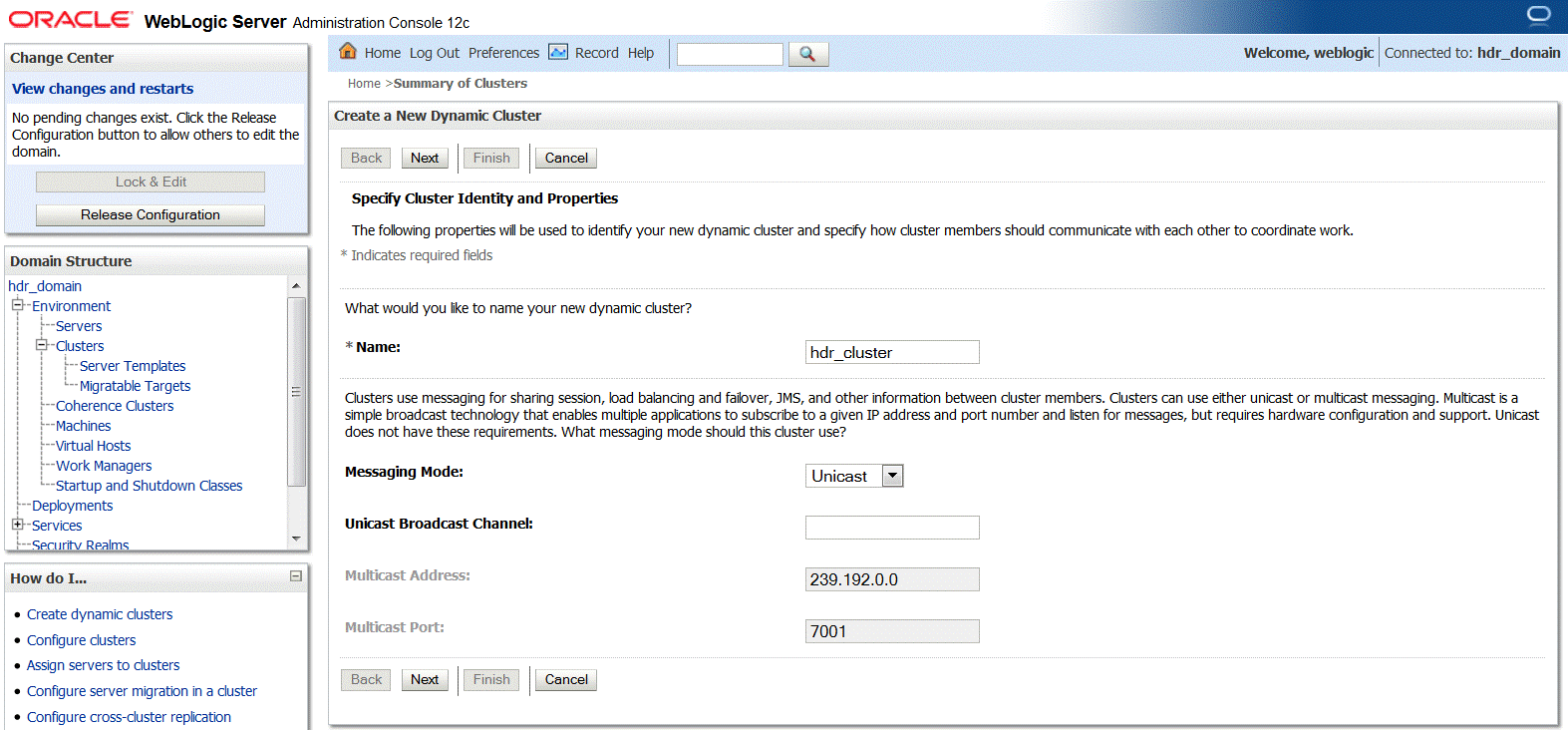Collapse the Environment tree node

point(17,305)
